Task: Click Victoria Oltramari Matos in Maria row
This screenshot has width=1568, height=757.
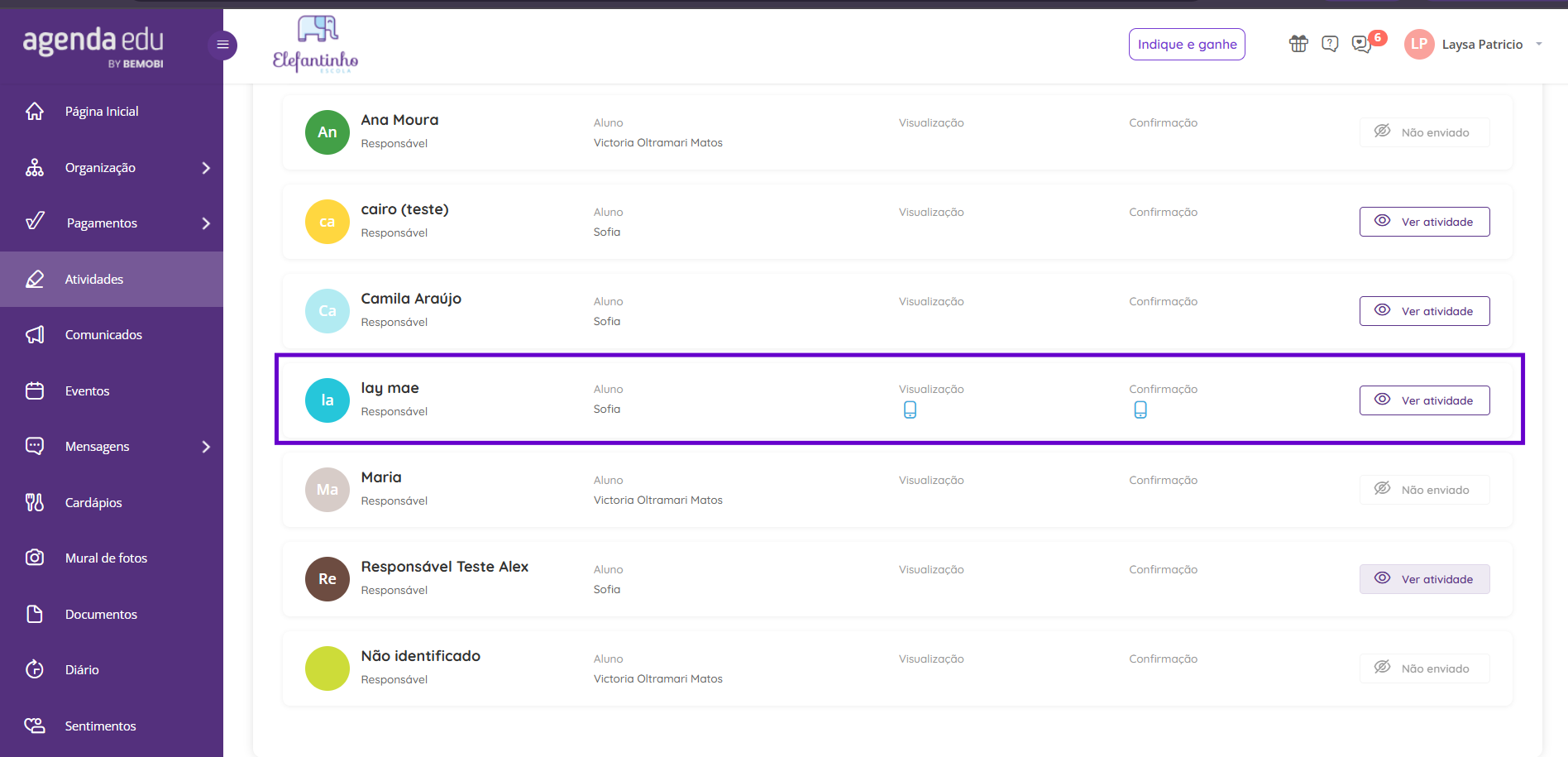Action: [657, 500]
